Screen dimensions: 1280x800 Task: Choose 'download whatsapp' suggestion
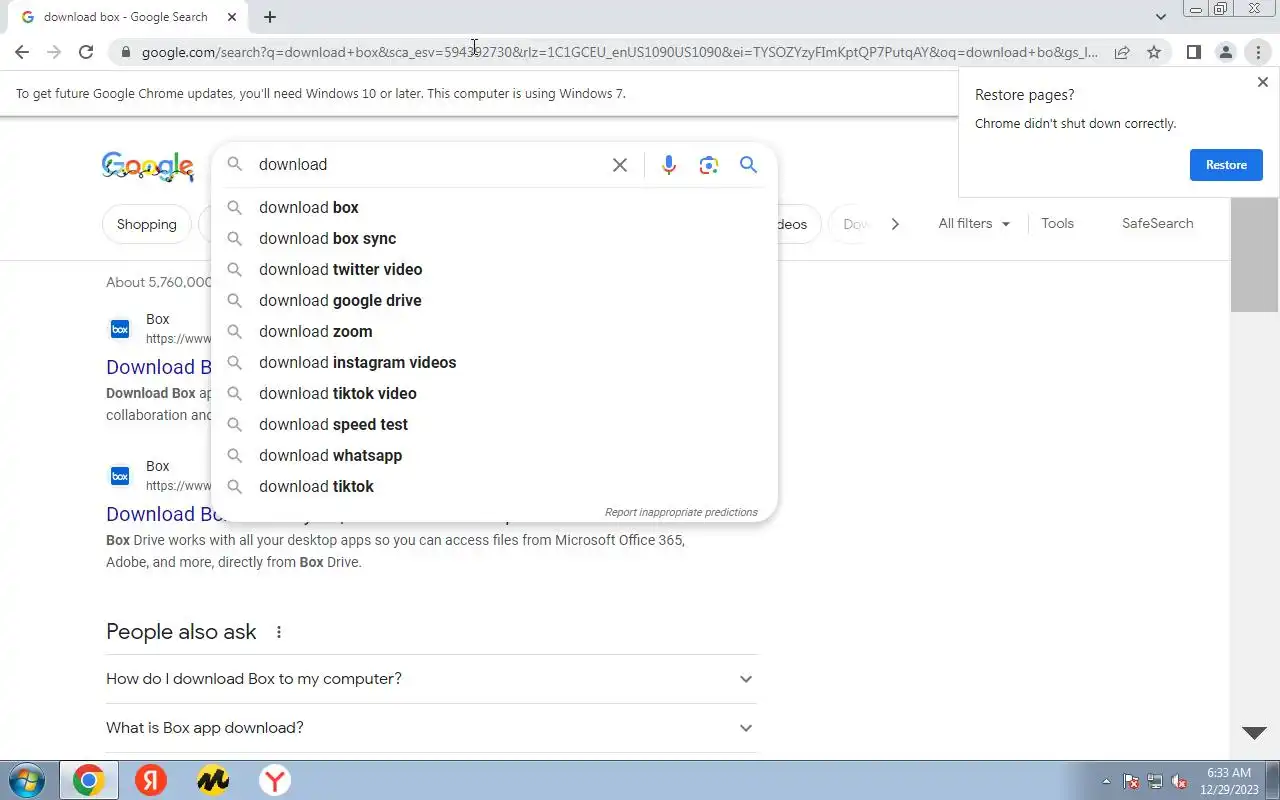[x=494, y=455]
